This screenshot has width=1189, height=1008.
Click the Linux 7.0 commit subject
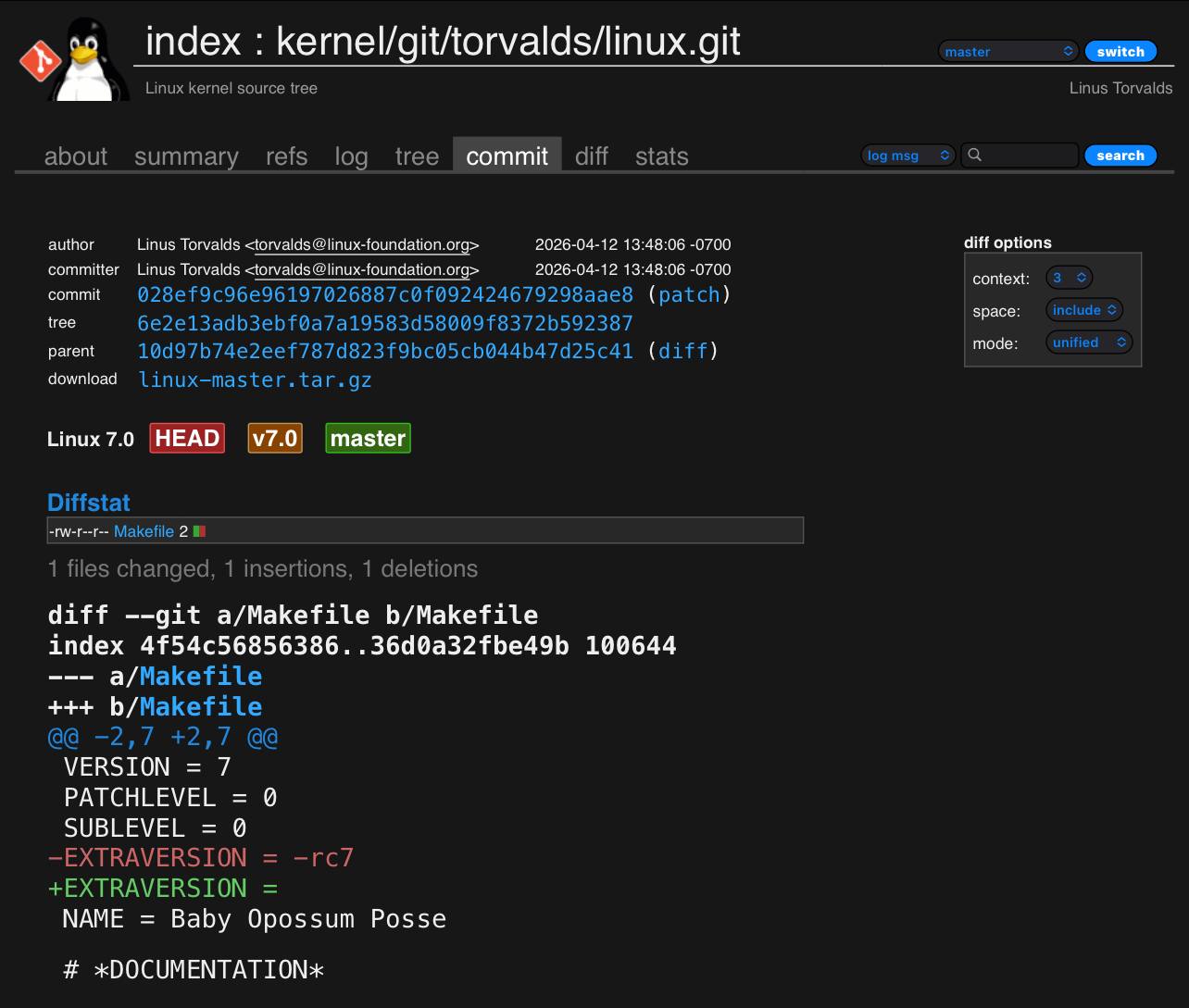[x=91, y=440]
